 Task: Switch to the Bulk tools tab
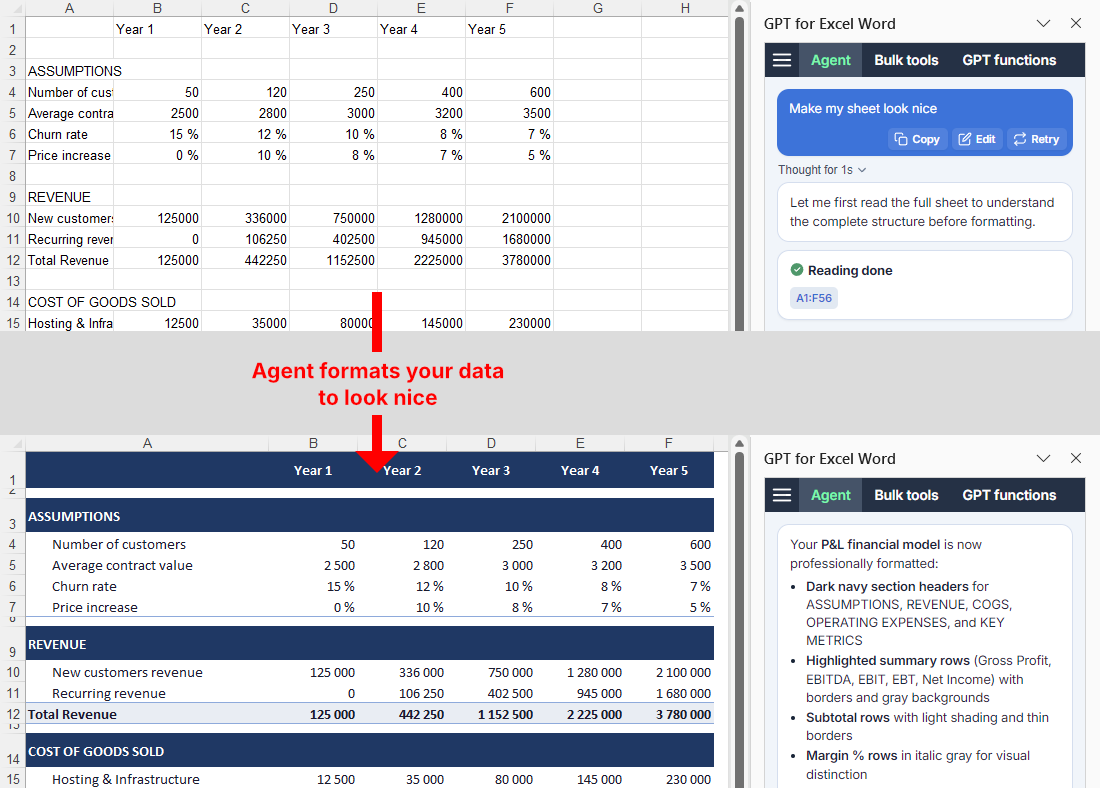coord(906,59)
